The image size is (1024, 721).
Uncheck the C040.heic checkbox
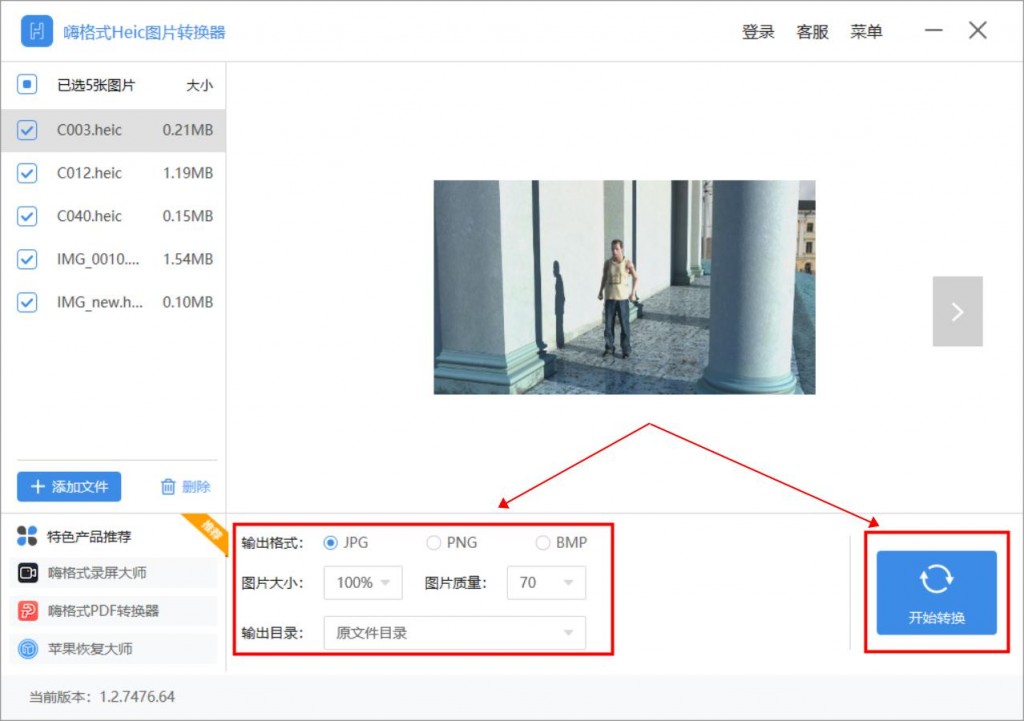click(27, 216)
